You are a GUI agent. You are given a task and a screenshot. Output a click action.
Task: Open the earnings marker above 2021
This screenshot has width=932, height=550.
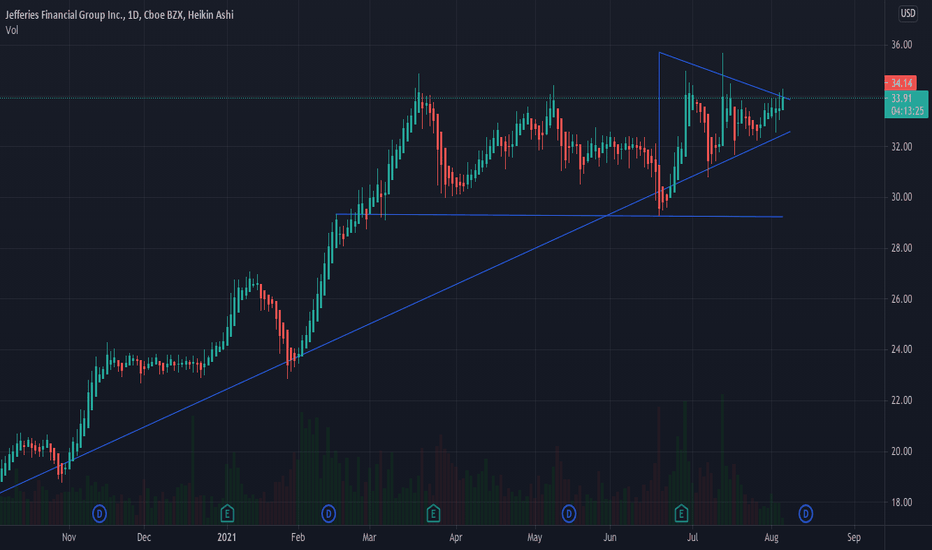pos(227,513)
